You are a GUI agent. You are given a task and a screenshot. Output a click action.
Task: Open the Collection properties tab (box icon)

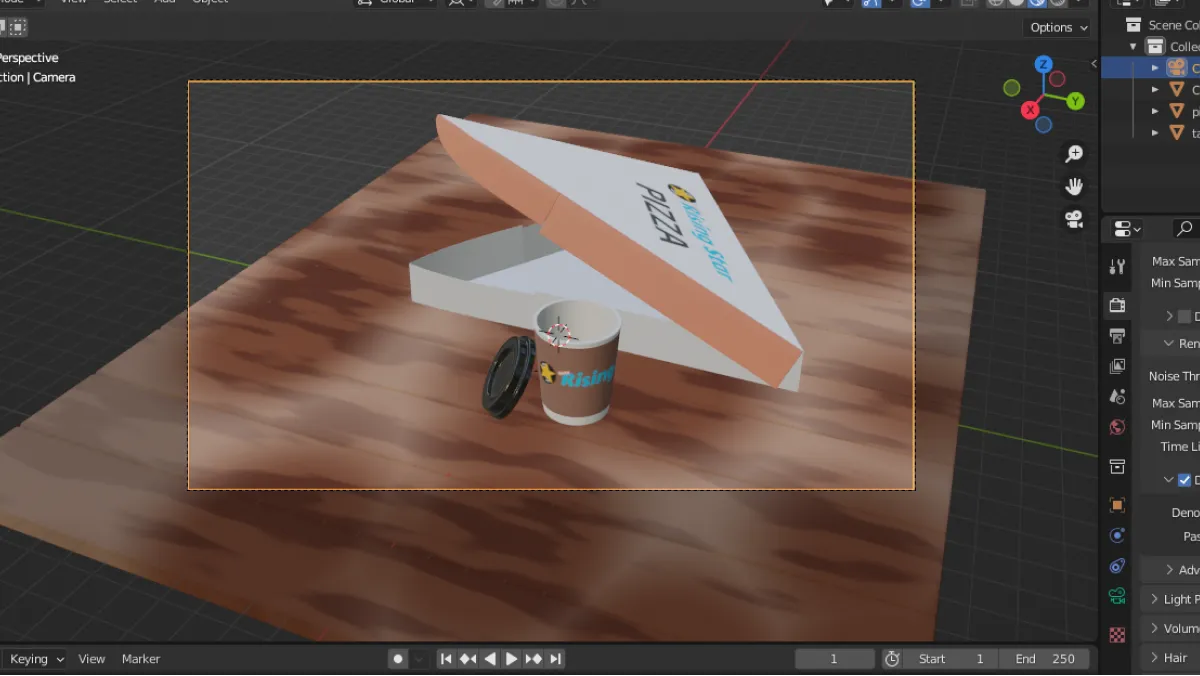coord(1118,467)
